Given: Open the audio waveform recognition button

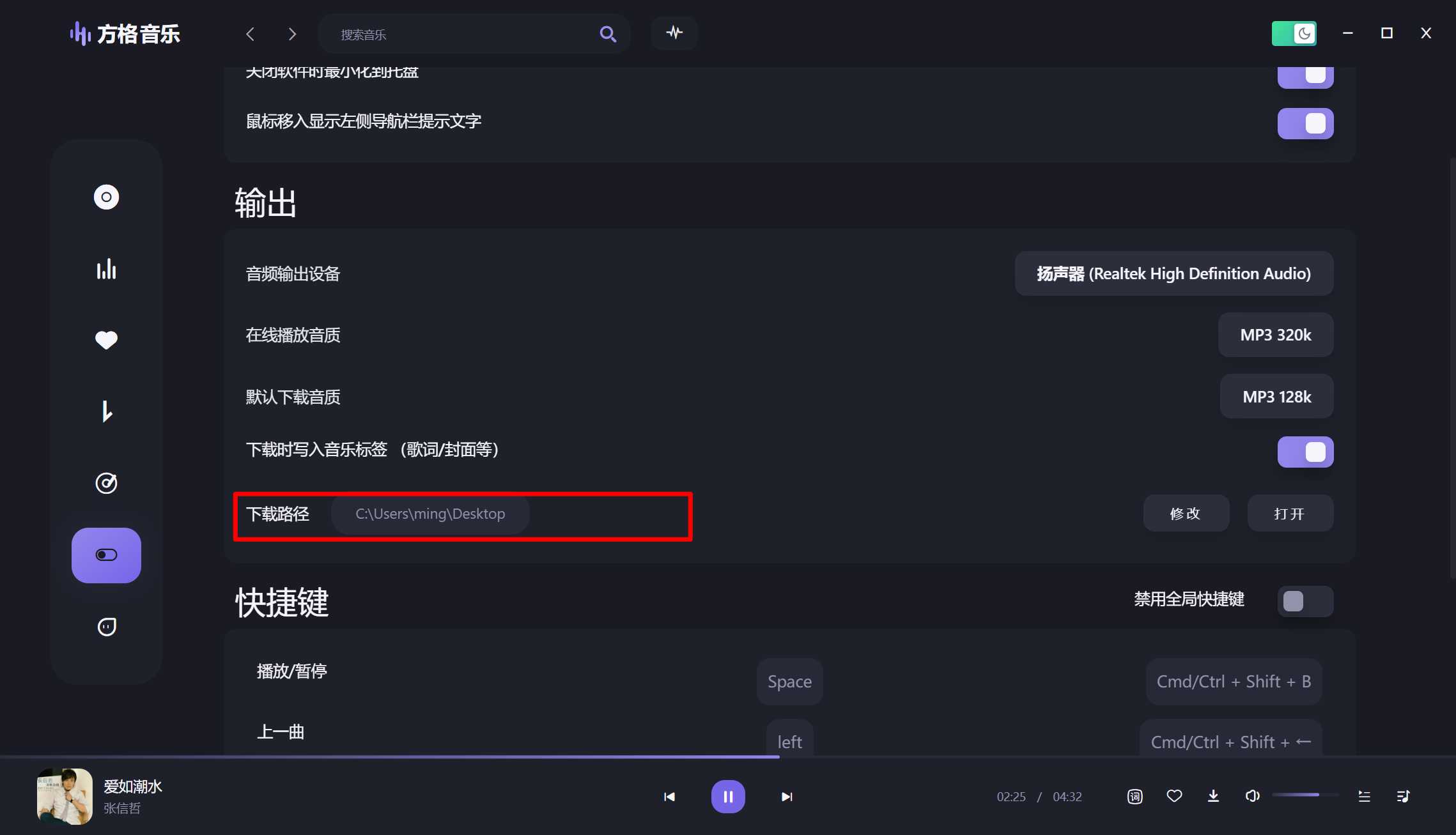Looking at the screenshot, I should [674, 33].
